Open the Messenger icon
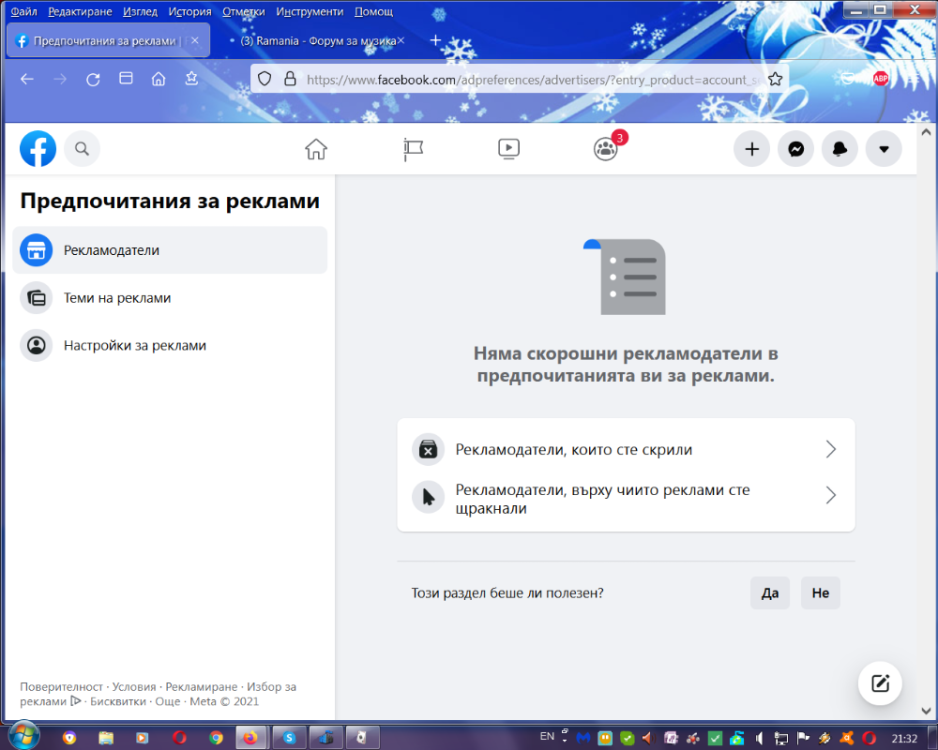 pos(796,149)
